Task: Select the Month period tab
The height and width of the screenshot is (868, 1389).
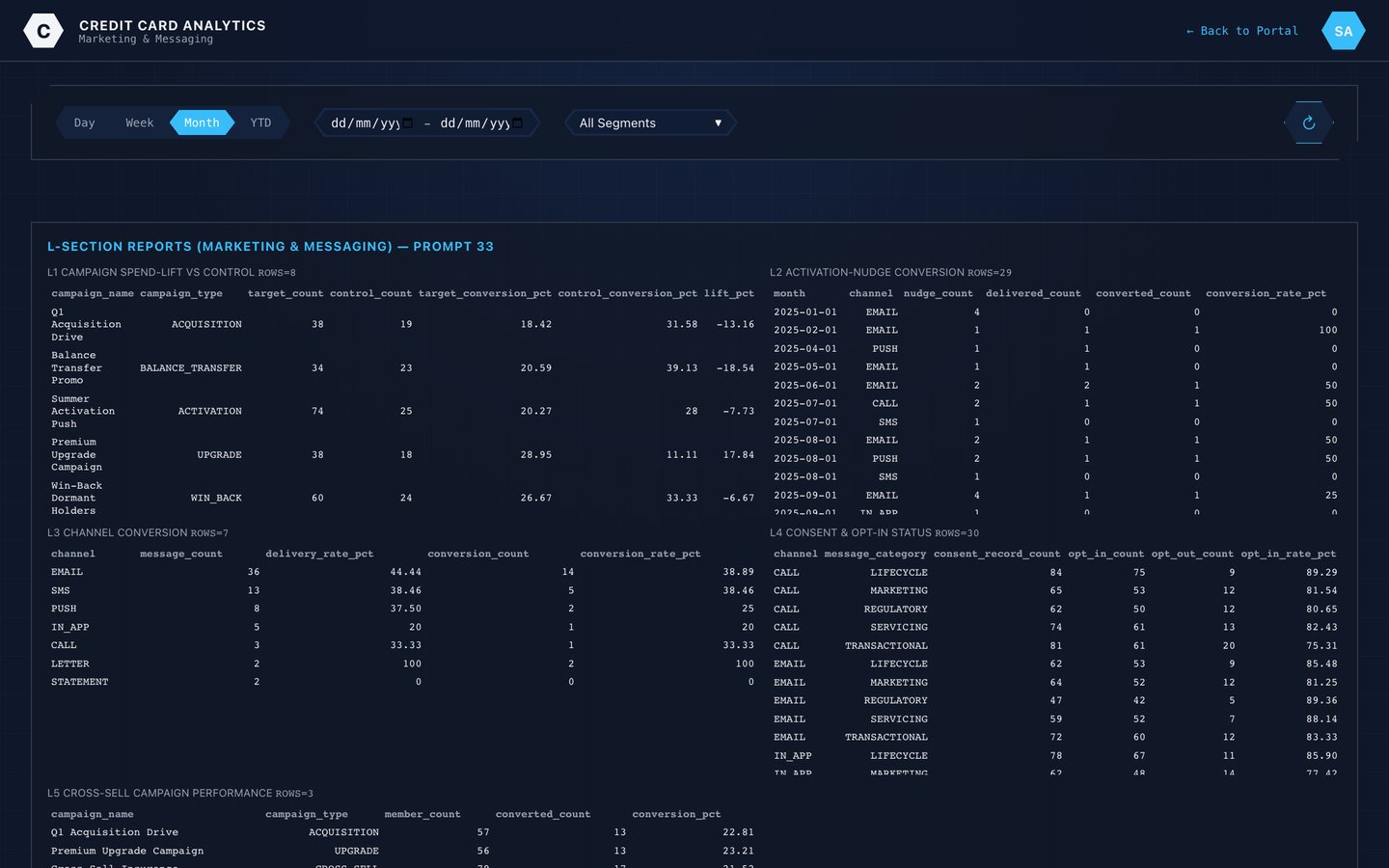Action: [x=202, y=122]
